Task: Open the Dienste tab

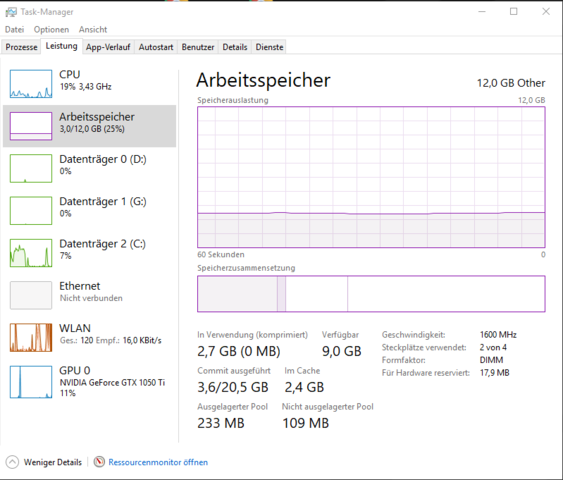Action: coord(269,47)
